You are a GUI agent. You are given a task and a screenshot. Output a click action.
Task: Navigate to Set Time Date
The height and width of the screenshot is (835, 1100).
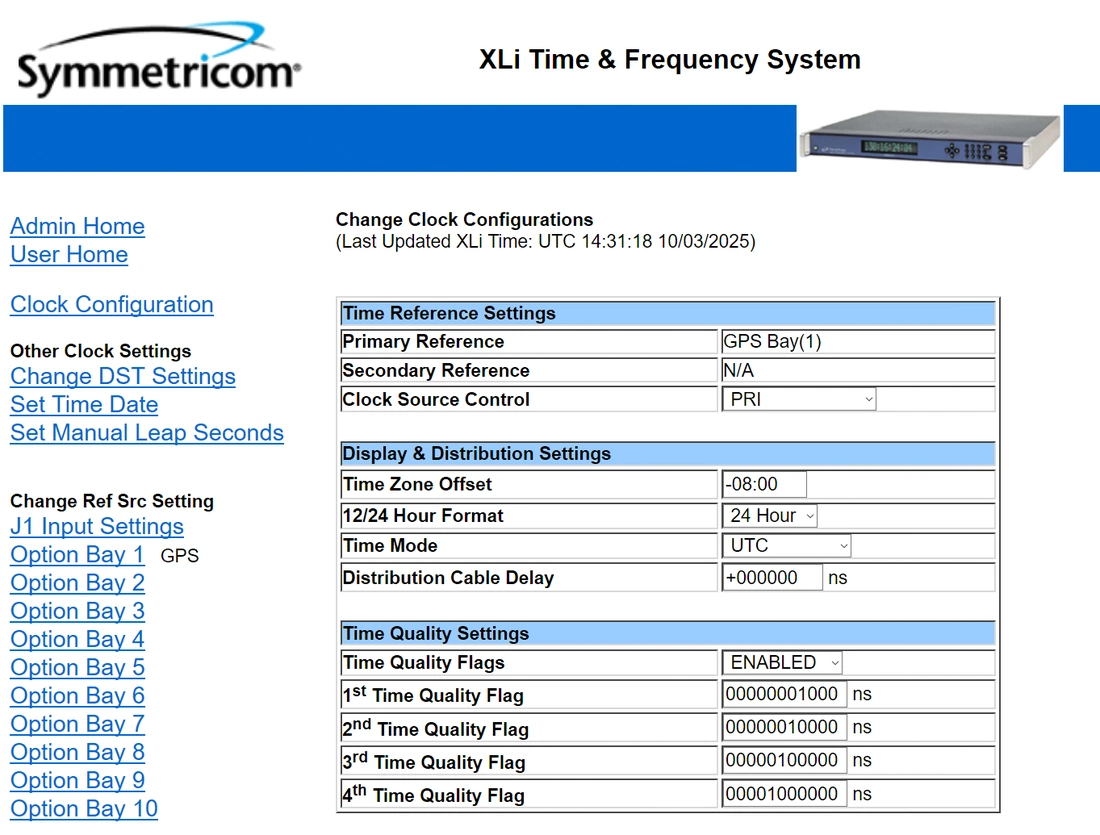coord(84,405)
